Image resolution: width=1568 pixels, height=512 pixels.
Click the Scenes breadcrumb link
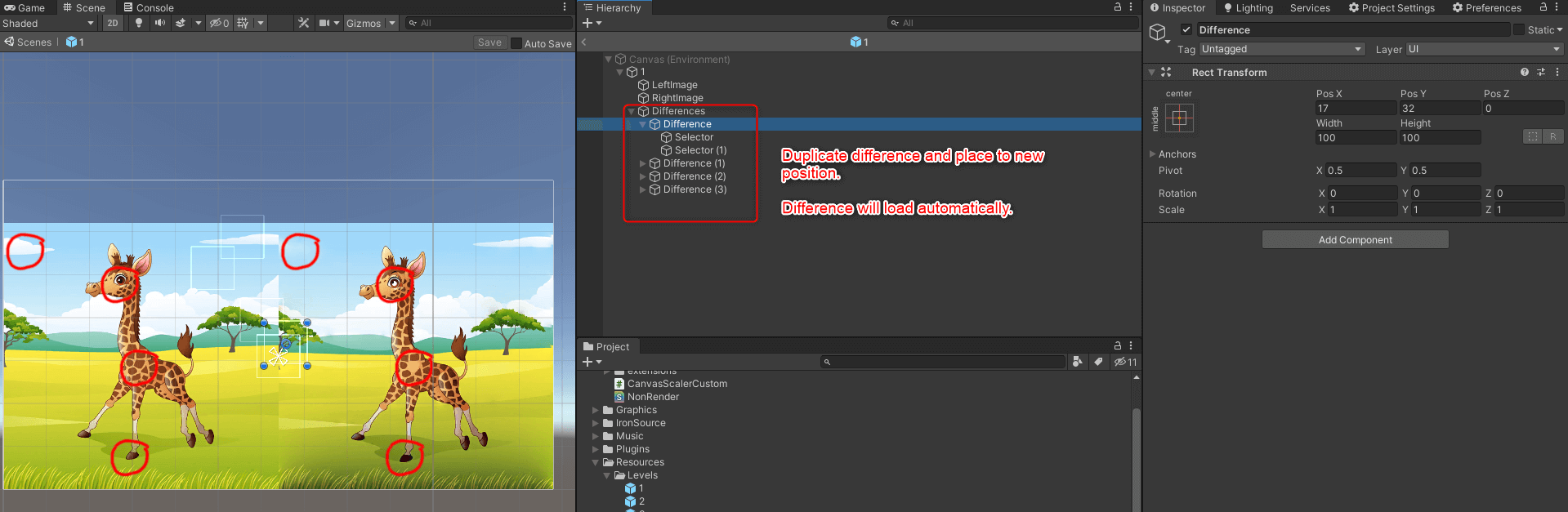tap(28, 42)
